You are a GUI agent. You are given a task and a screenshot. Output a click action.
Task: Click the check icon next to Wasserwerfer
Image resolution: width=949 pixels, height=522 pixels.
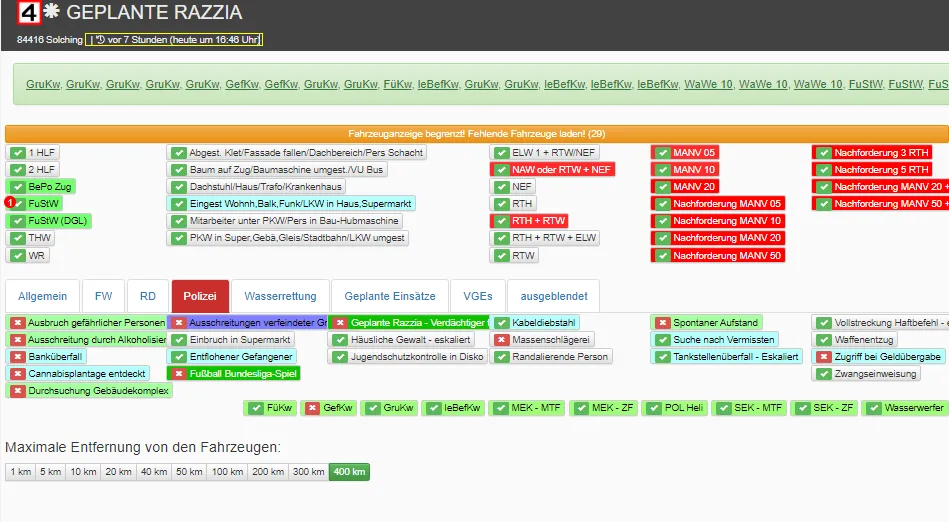tap(874, 408)
